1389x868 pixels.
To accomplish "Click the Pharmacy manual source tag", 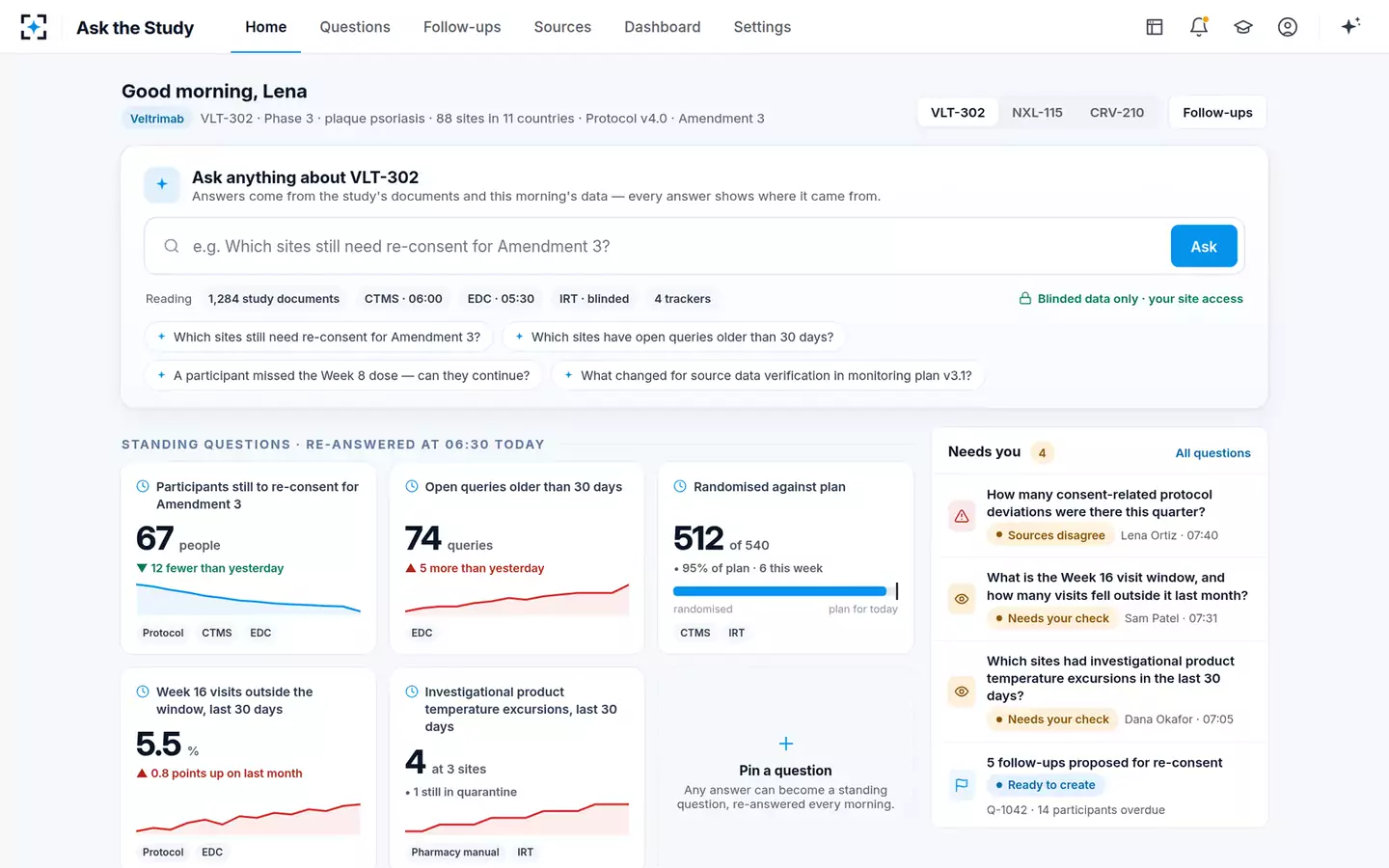I will pyautogui.click(x=455, y=853).
